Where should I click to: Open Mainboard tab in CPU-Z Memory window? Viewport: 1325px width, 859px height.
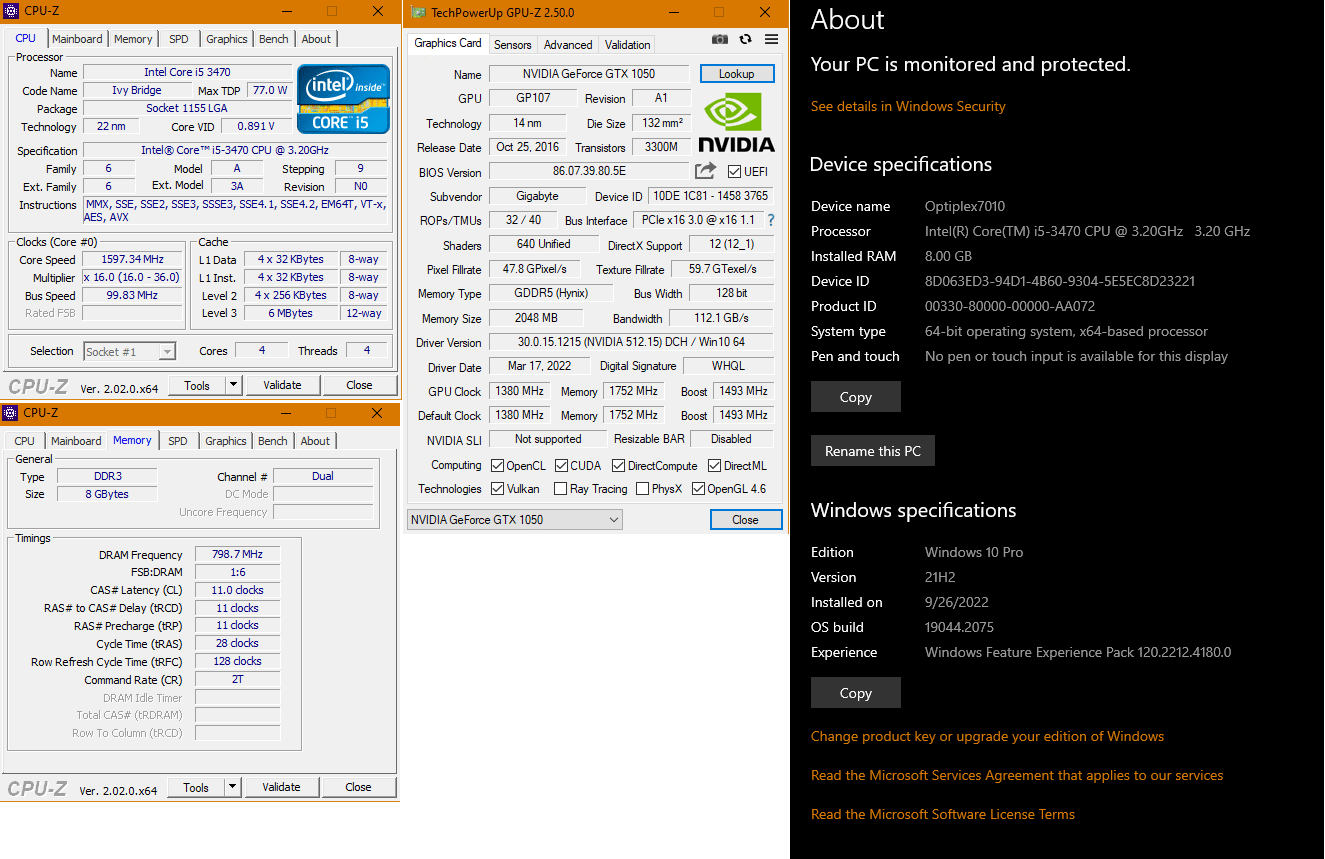pyautogui.click(x=76, y=441)
